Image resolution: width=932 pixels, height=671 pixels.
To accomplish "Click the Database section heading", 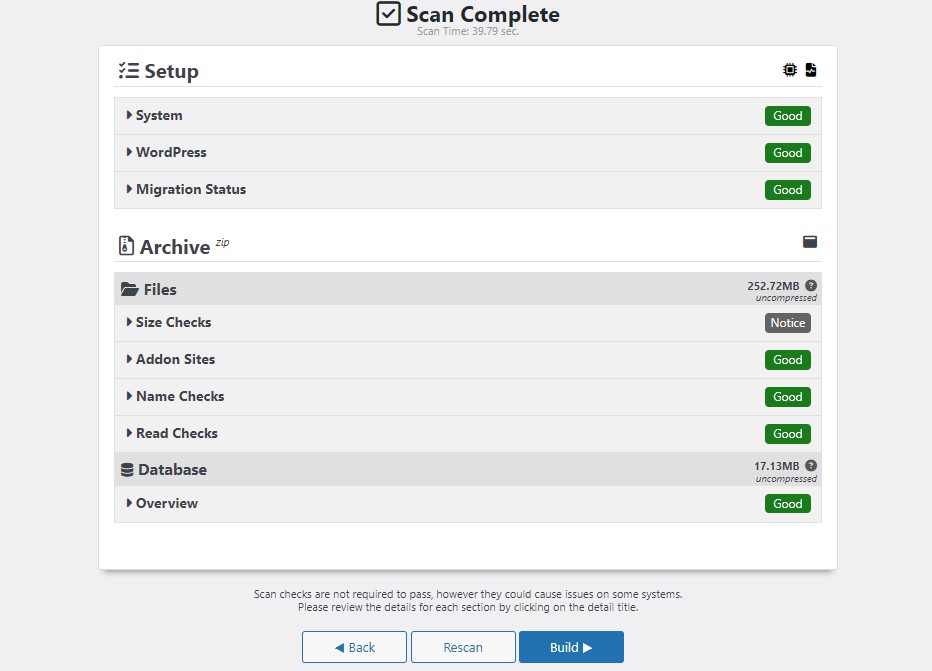I will (x=172, y=470).
